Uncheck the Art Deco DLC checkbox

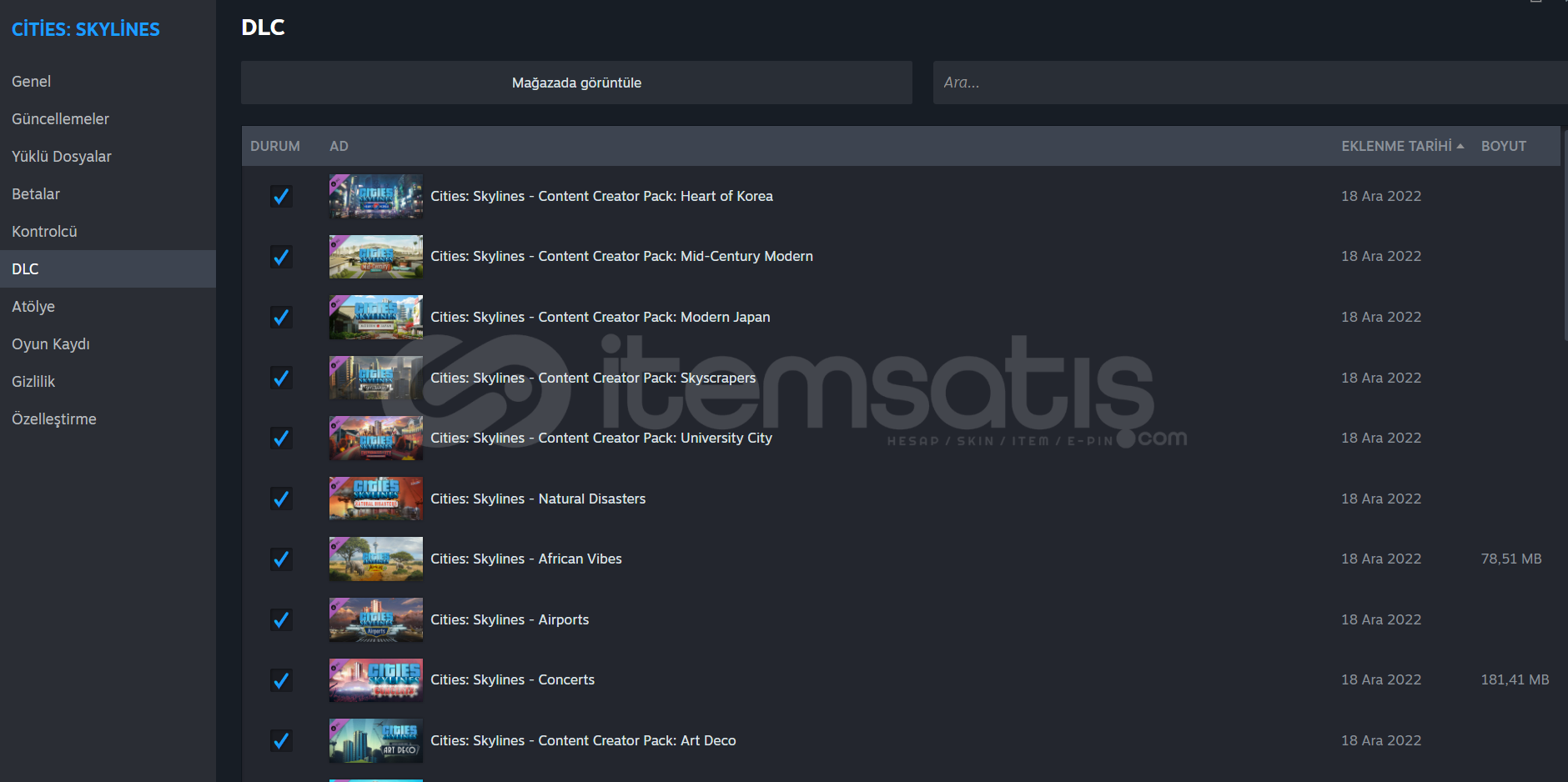(x=281, y=740)
